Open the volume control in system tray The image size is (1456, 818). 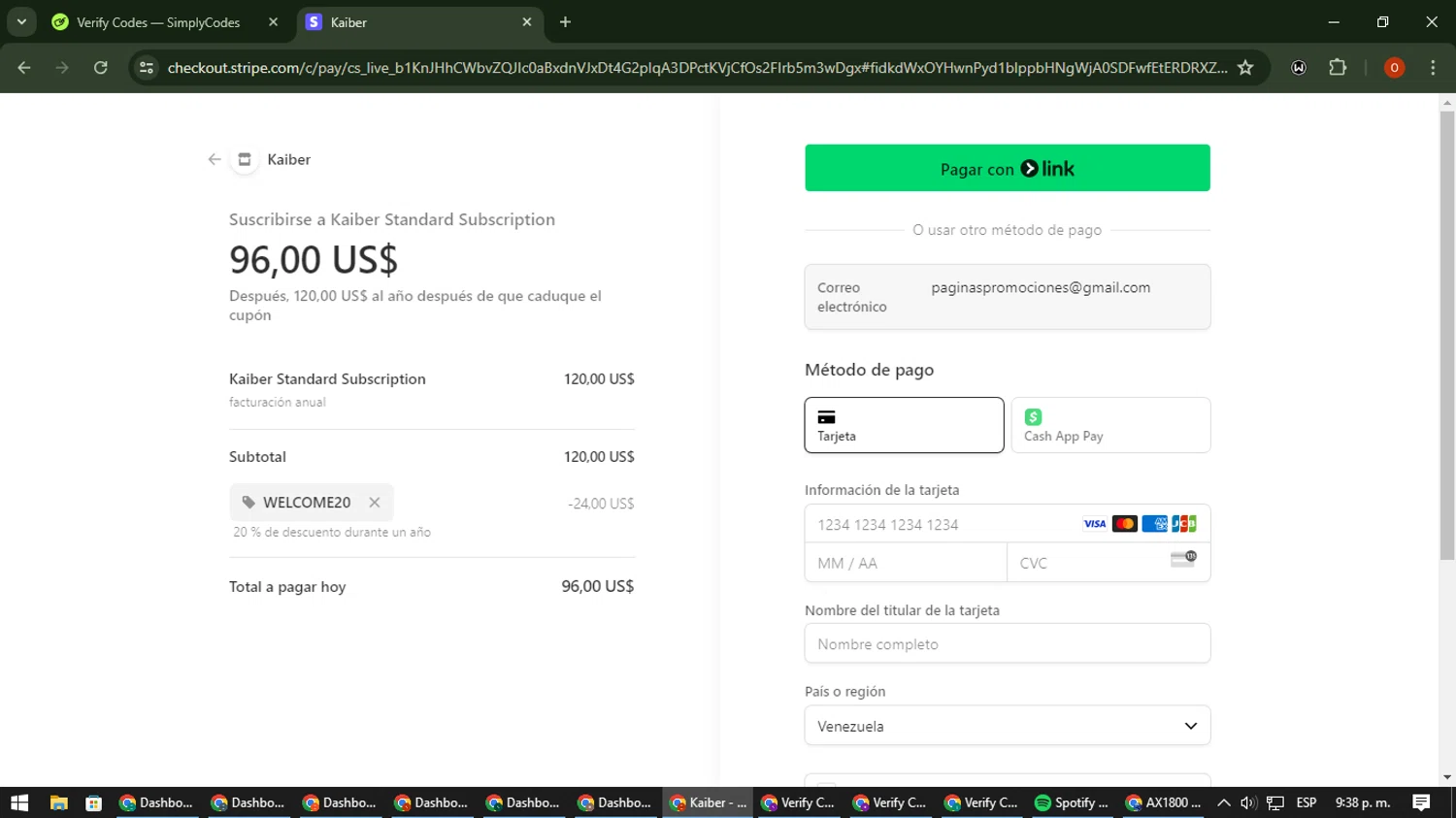[x=1248, y=802]
